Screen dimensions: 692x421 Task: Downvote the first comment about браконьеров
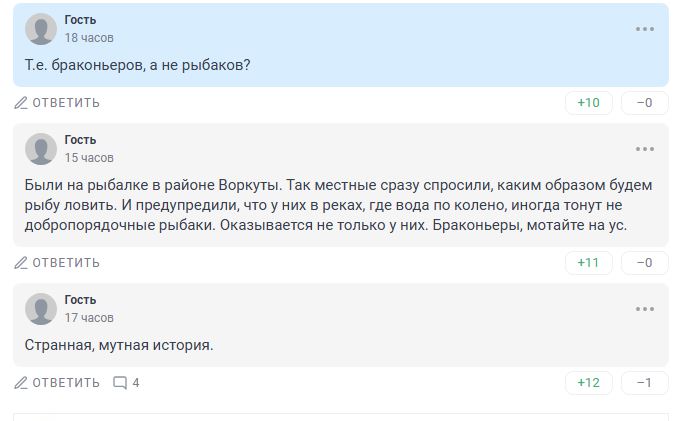[x=644, y=103]
